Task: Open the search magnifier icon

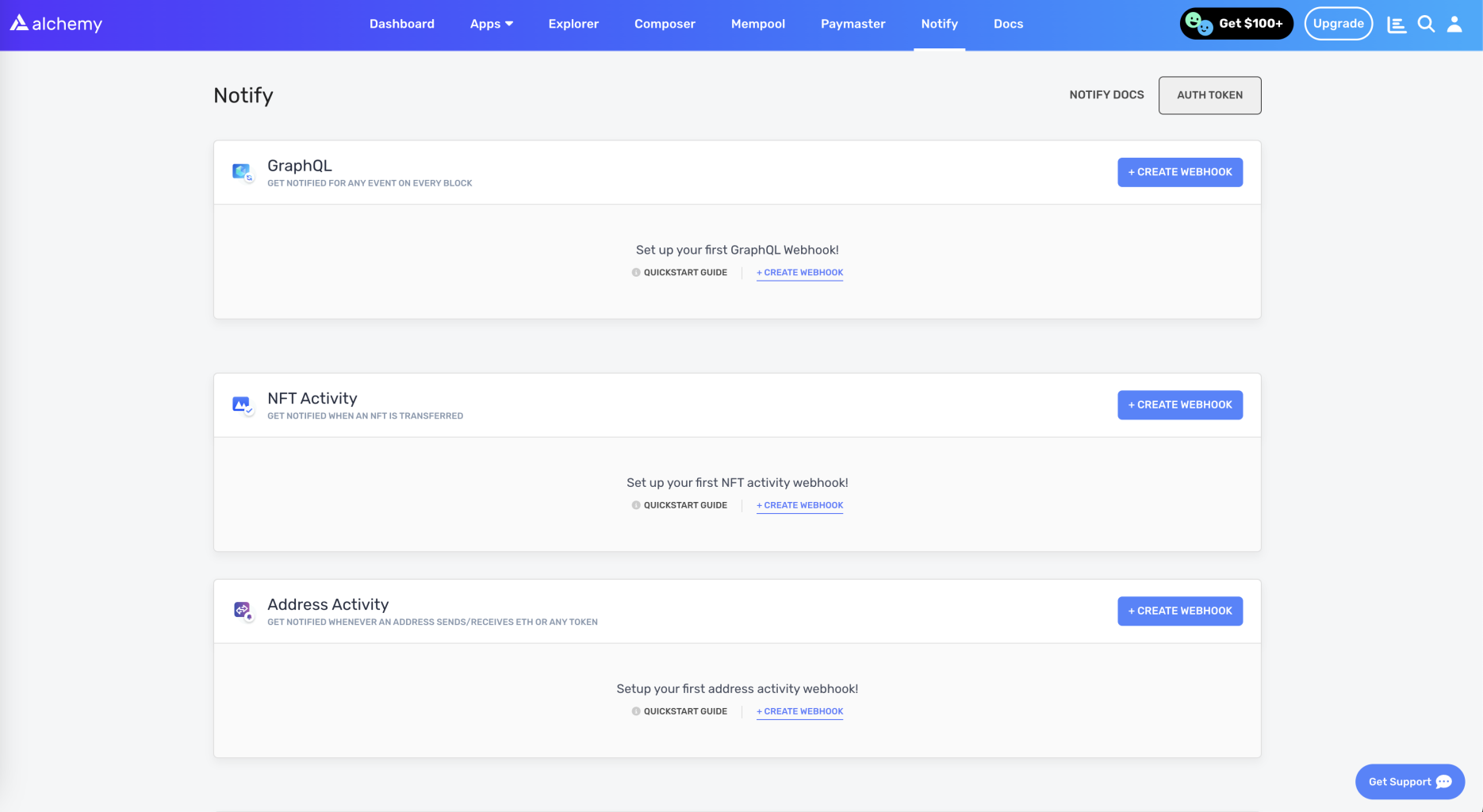Action: pos(1426,24)
